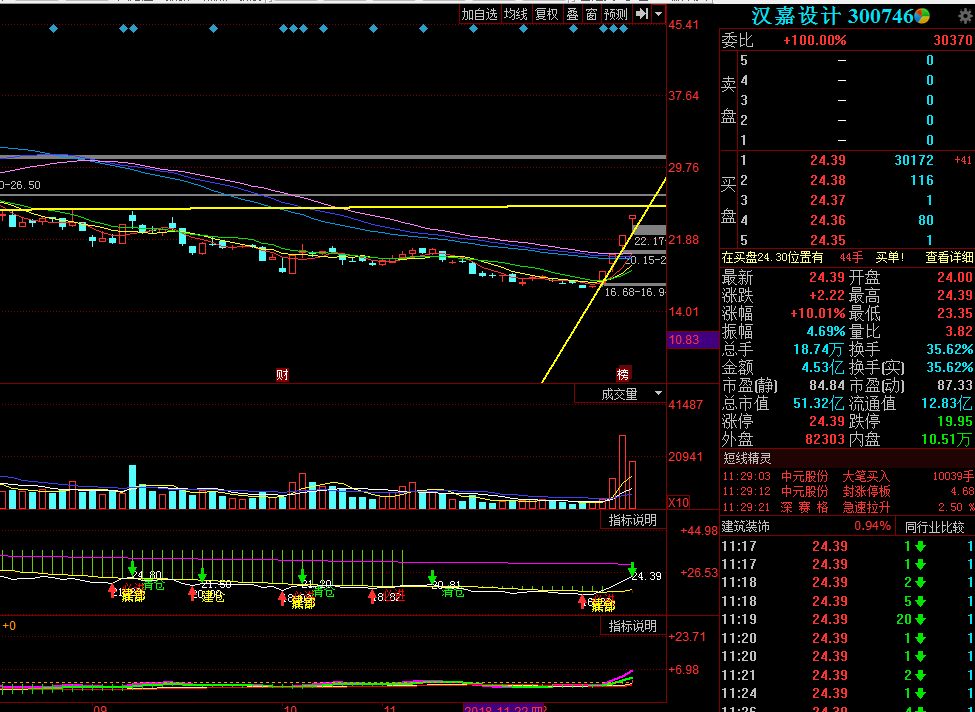This screenshot has height=712, width=975.
Task: Click the arrow-to-bar icon in the chart toolbar
Action: (642, 14)
